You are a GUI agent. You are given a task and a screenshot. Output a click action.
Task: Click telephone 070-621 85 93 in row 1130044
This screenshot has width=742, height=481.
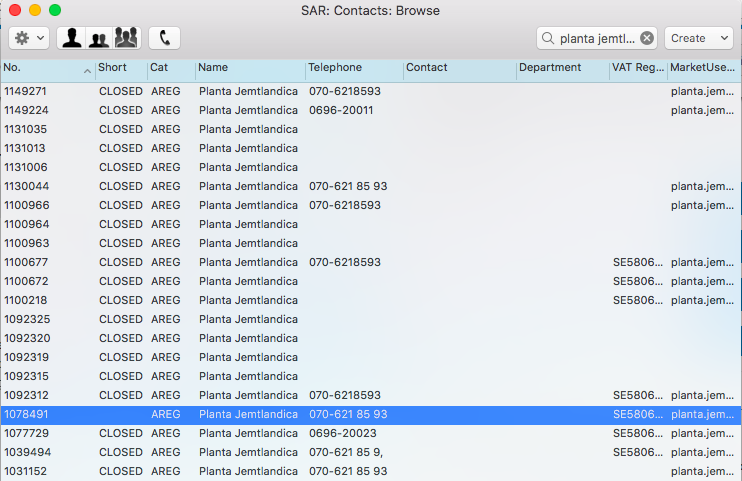click(348, 186)
